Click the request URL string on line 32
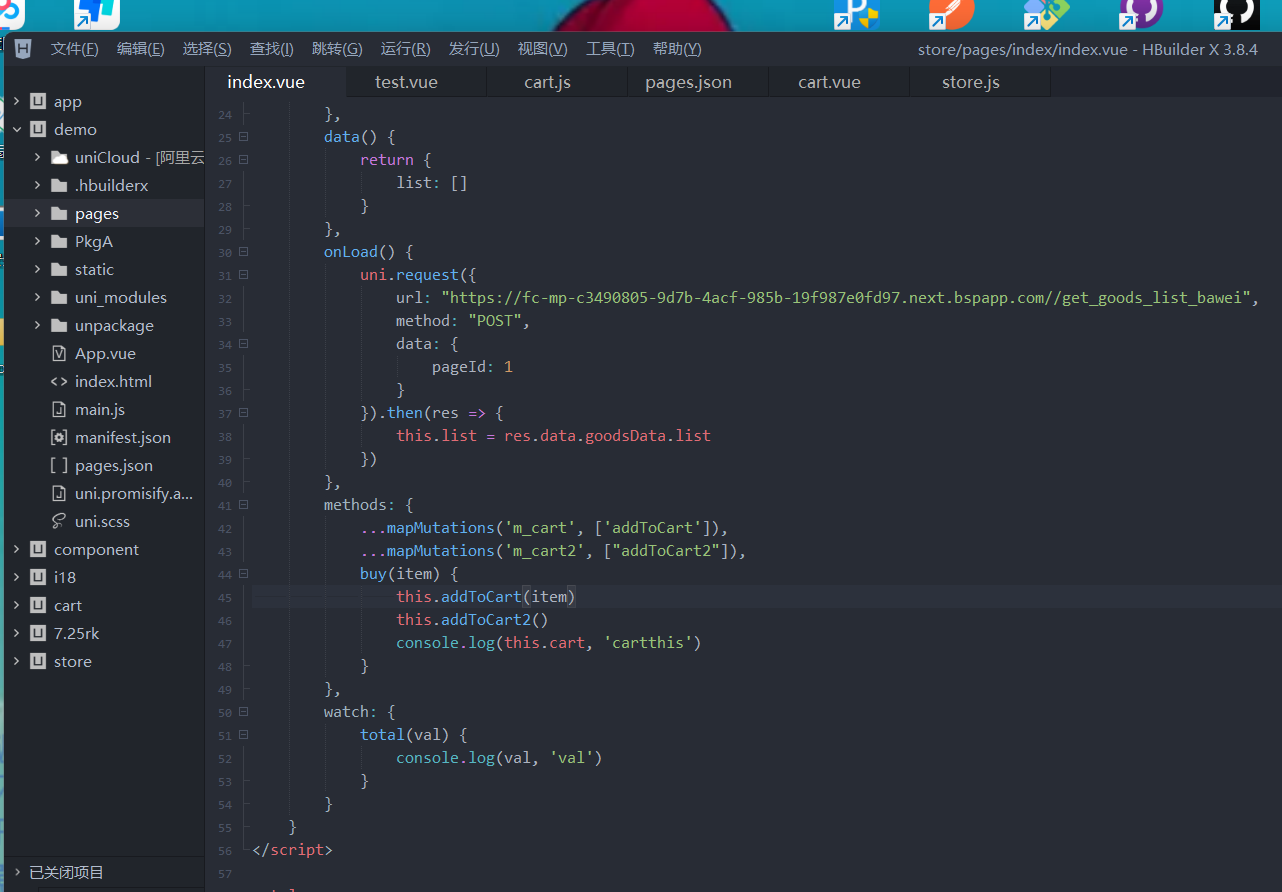Screen dimensions: 1282x892 [x=847, y=298]
